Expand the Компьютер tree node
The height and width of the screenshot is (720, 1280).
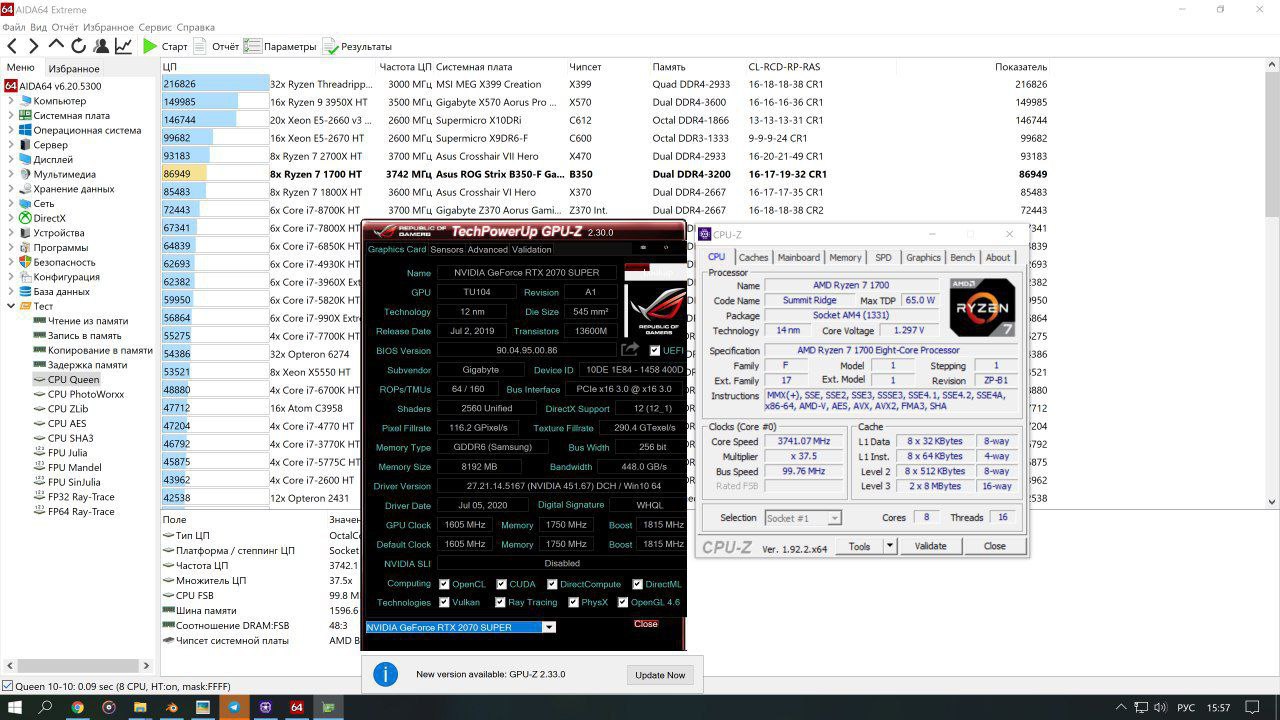point(11,101)
